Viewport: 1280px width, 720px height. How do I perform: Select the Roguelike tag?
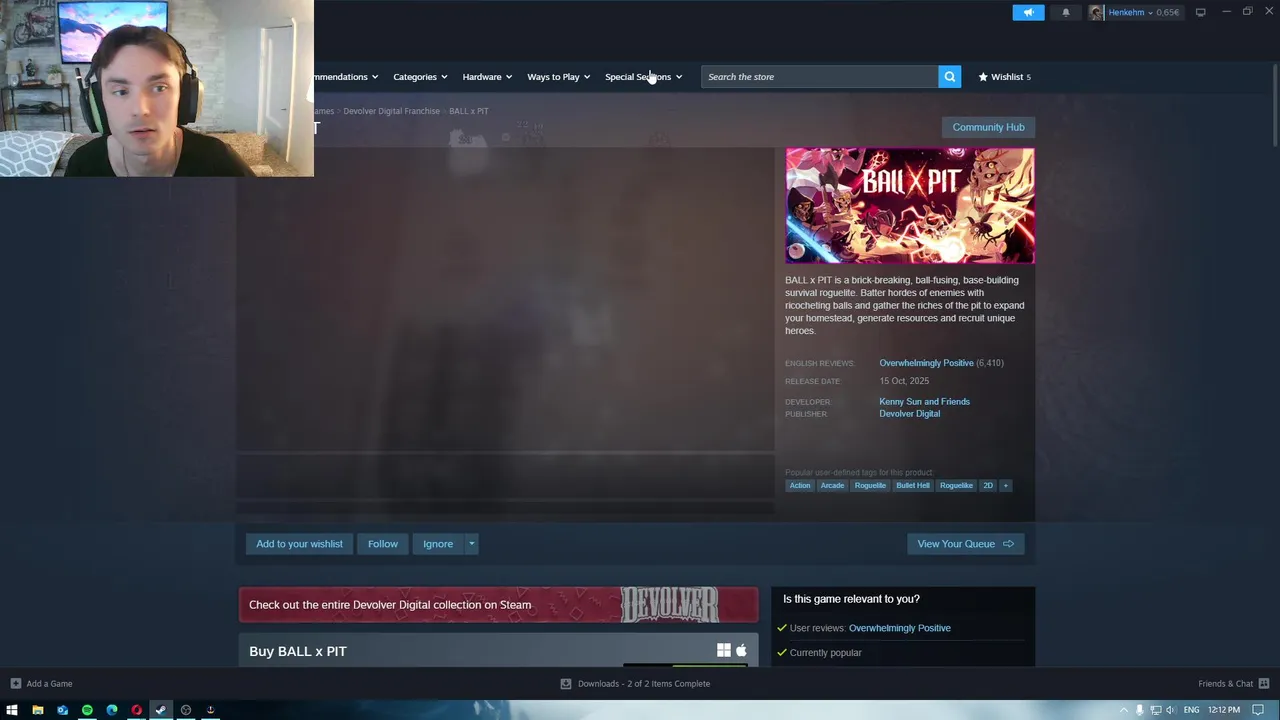click(x=956, y=485)
